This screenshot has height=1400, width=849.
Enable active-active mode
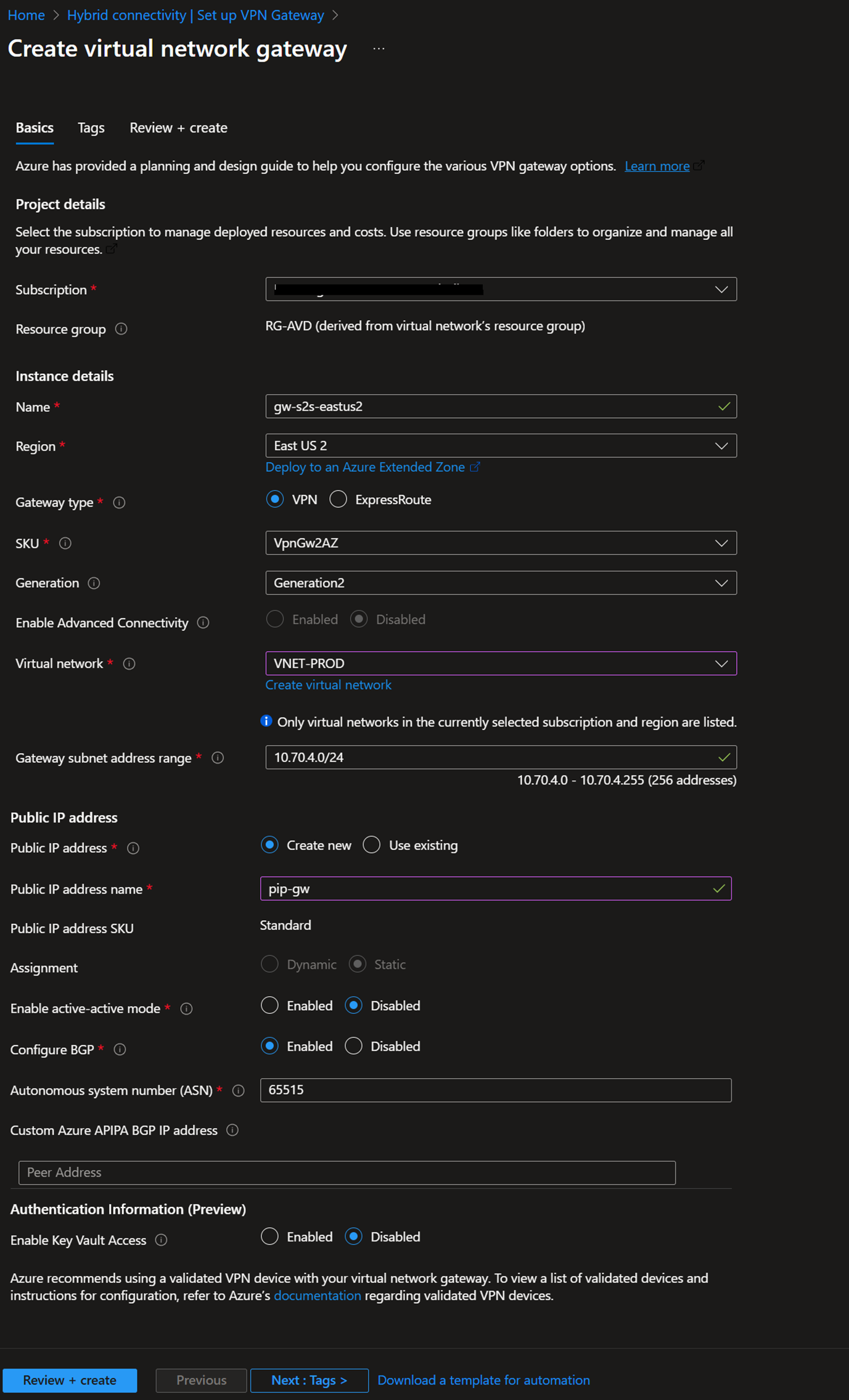(x=269, y=1005)
